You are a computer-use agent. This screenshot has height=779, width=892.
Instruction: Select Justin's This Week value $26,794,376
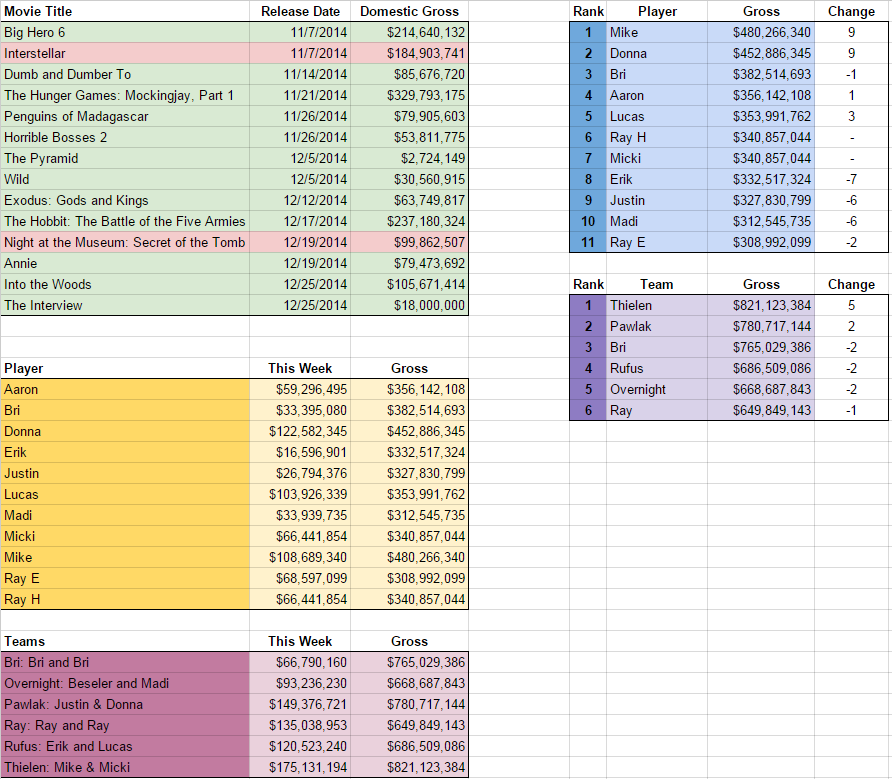click(300, 474)
